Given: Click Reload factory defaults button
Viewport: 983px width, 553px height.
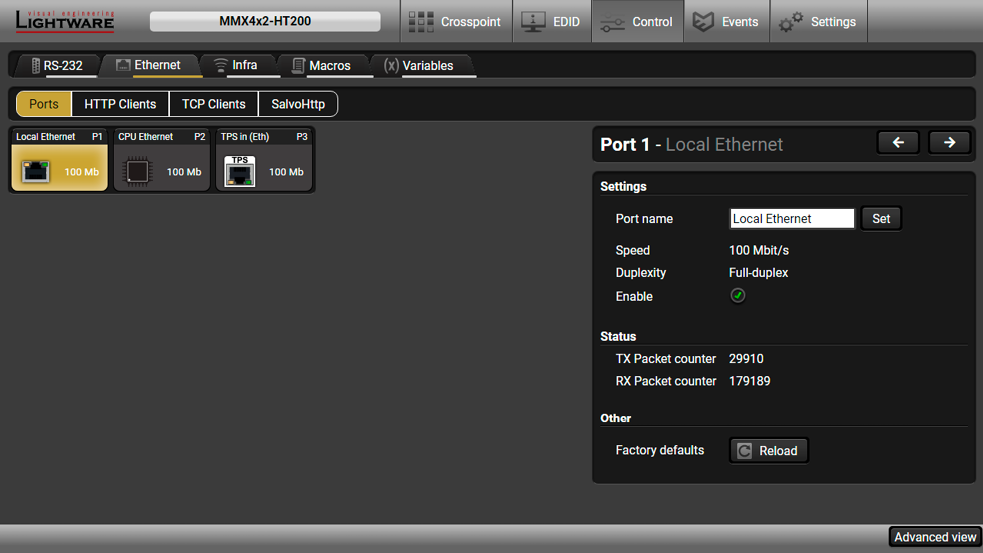Looking at the screenshot, I should point(769,451).
